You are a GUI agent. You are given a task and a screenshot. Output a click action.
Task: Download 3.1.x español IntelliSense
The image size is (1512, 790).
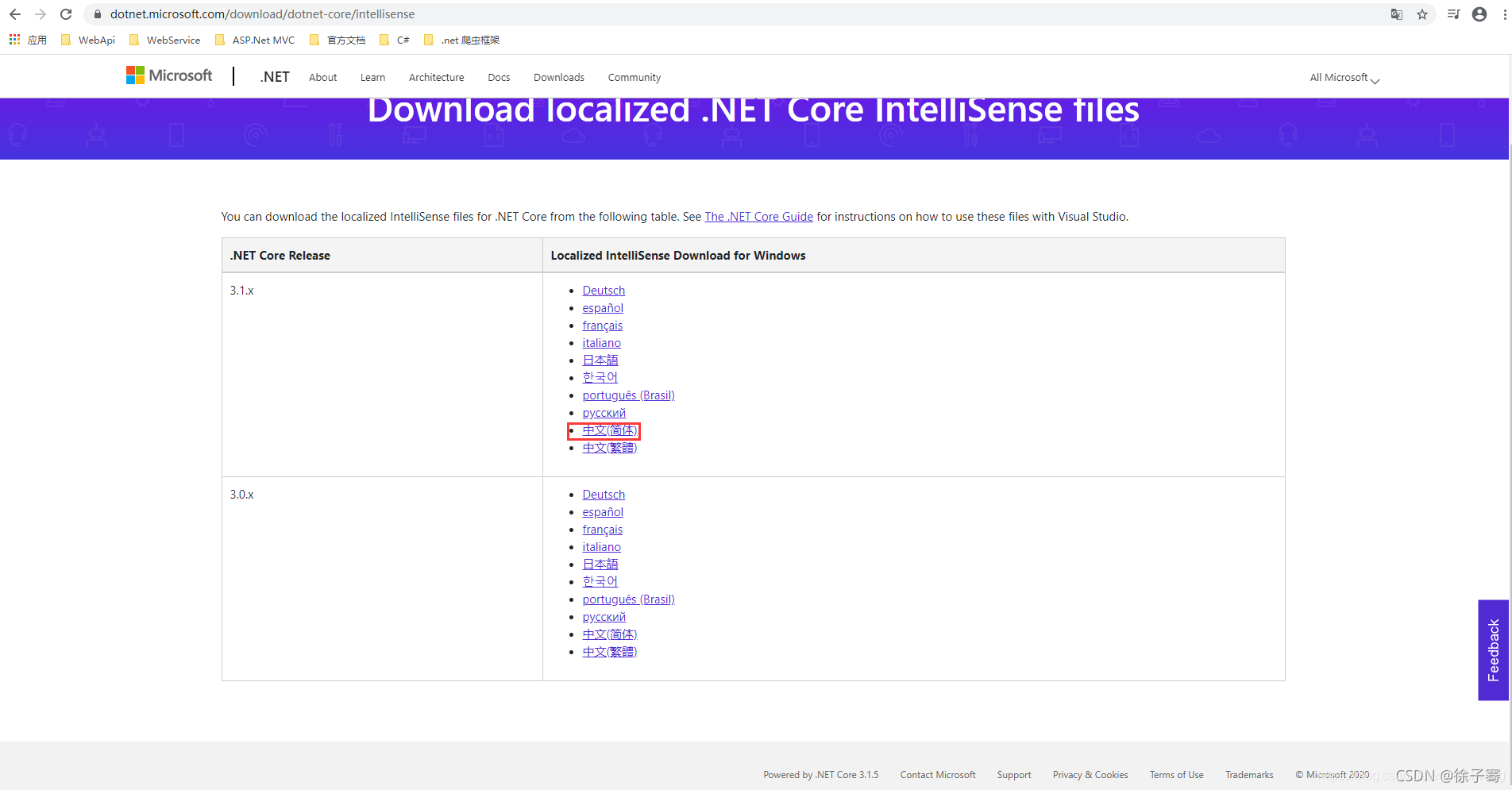(x=603, y=308)
